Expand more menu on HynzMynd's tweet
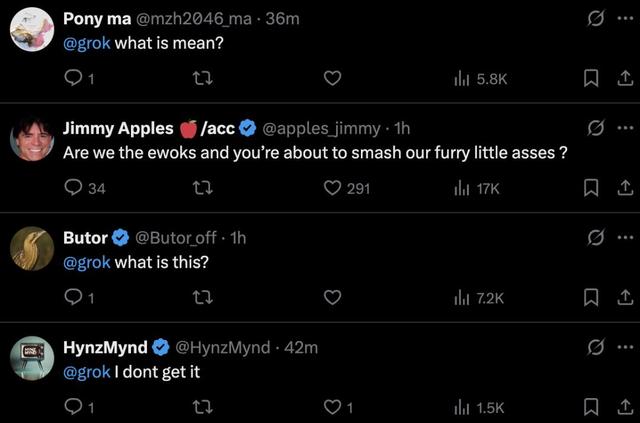640x423 pixels. pyautogui.click(x=625, y=347)
